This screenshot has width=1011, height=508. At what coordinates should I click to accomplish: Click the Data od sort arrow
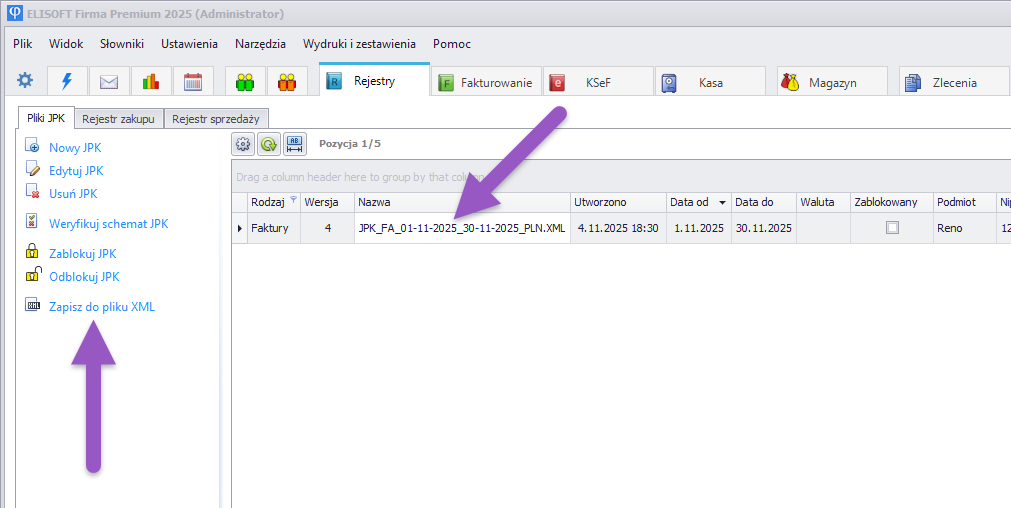point(722,202)
